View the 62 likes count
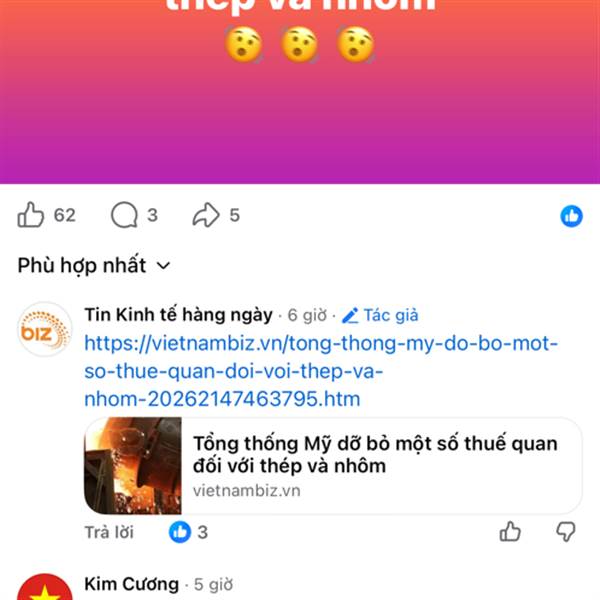Viewport: 600px width, 600px height. (64, 215)
